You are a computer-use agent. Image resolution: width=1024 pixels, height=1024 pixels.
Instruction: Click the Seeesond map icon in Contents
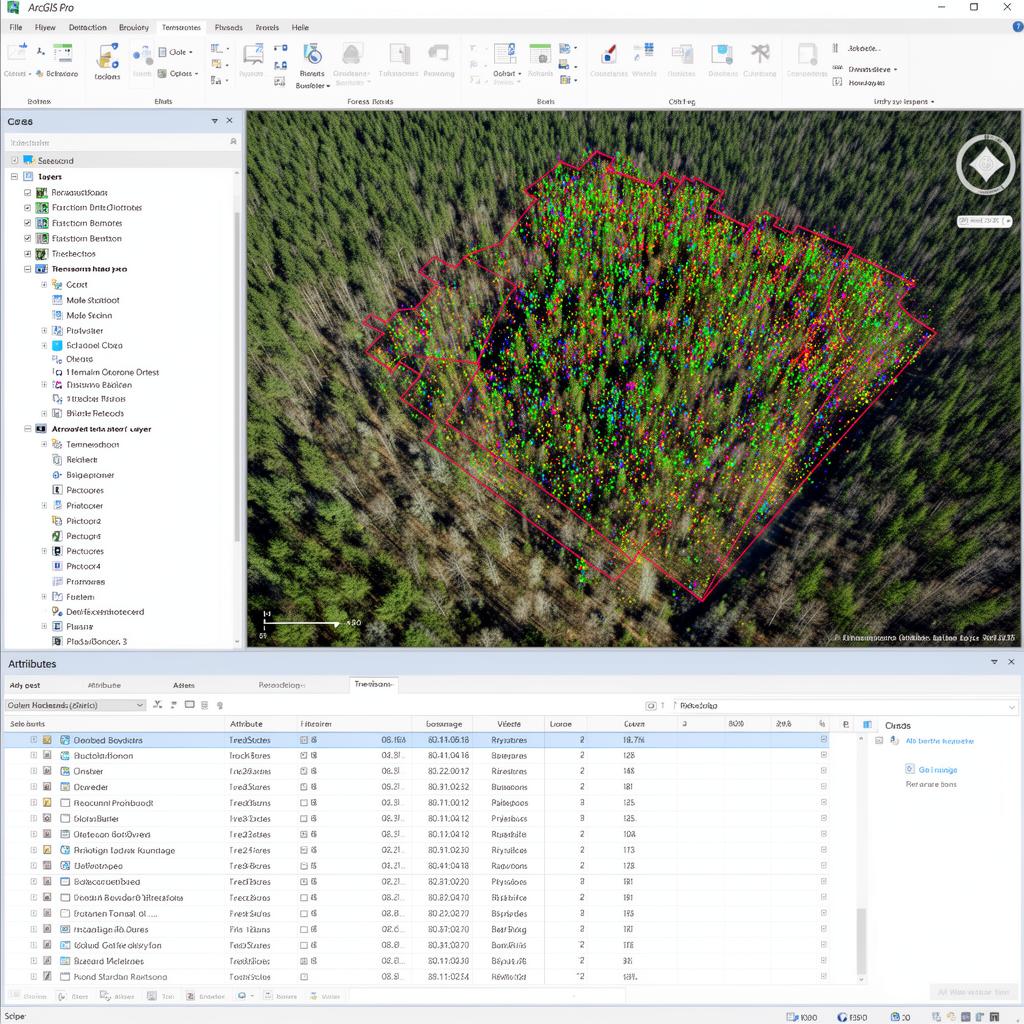28,160
